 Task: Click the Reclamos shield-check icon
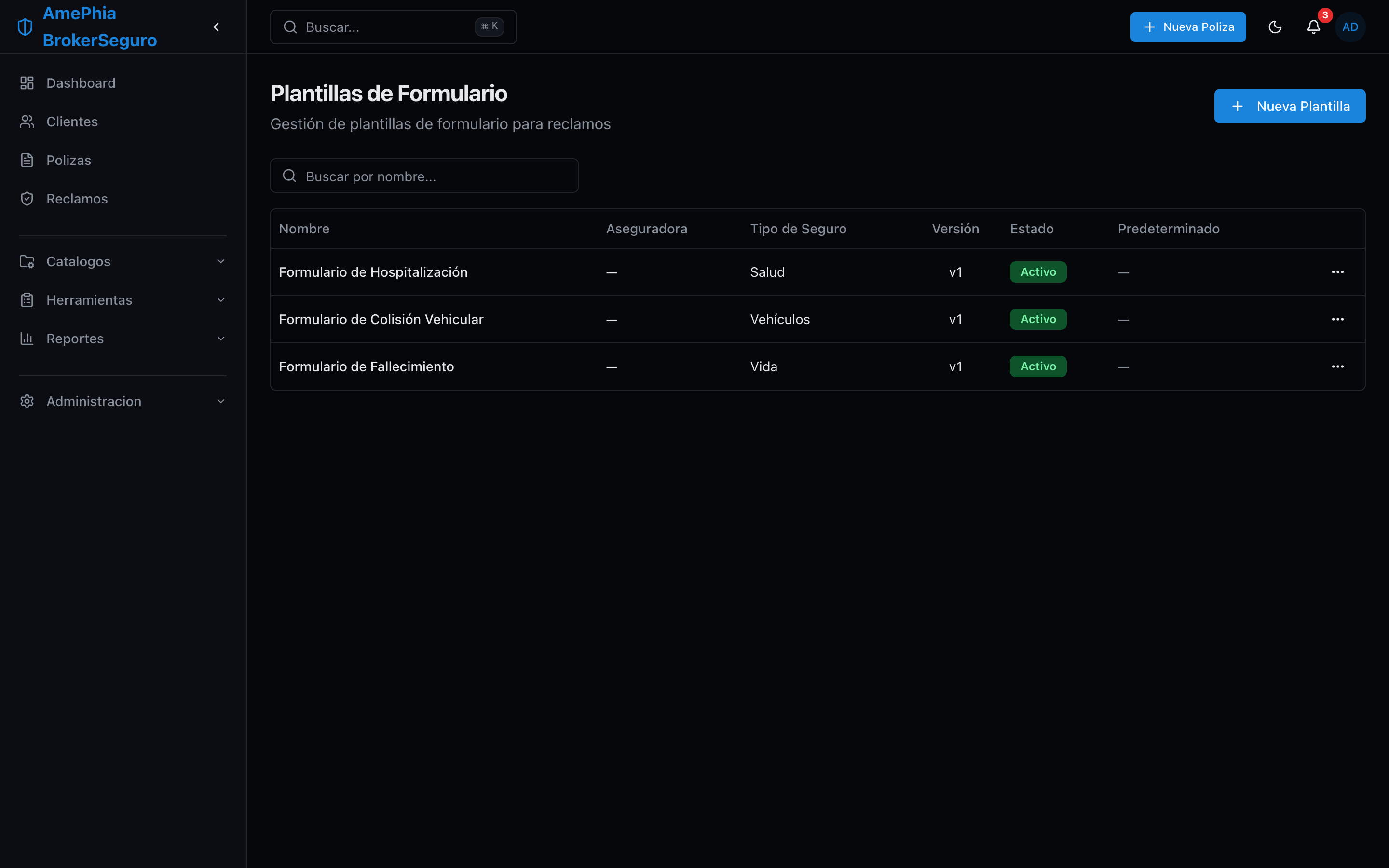[x=27, y=199]
